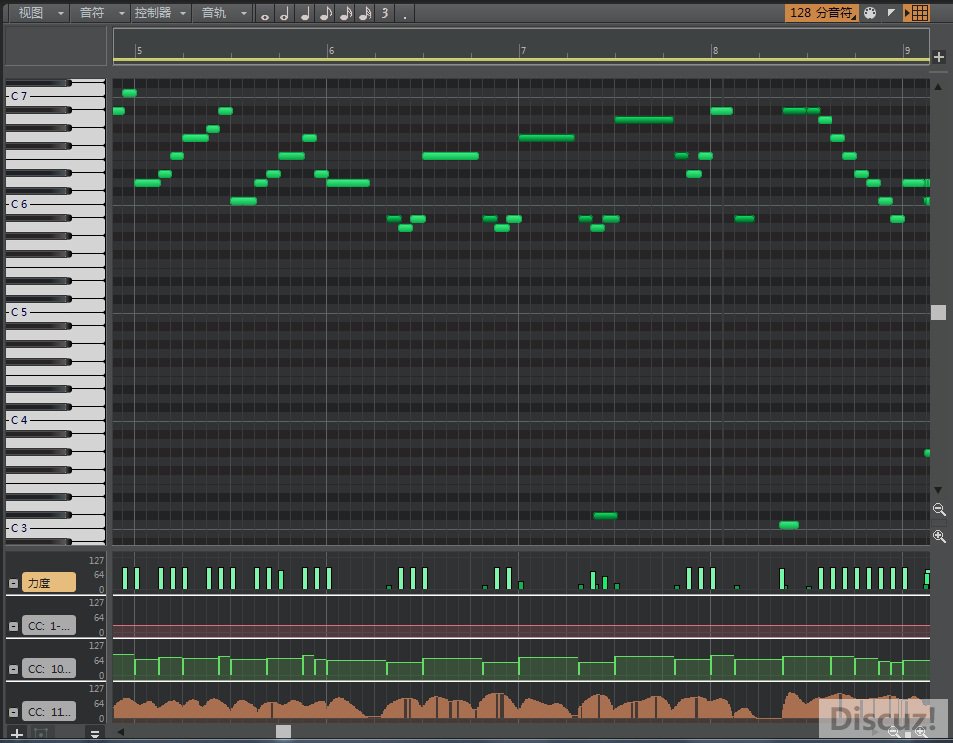Expand dropdown arrow beside 控制器
The height and width of the screenshot is (743, 953).
(x=183, y=13)
